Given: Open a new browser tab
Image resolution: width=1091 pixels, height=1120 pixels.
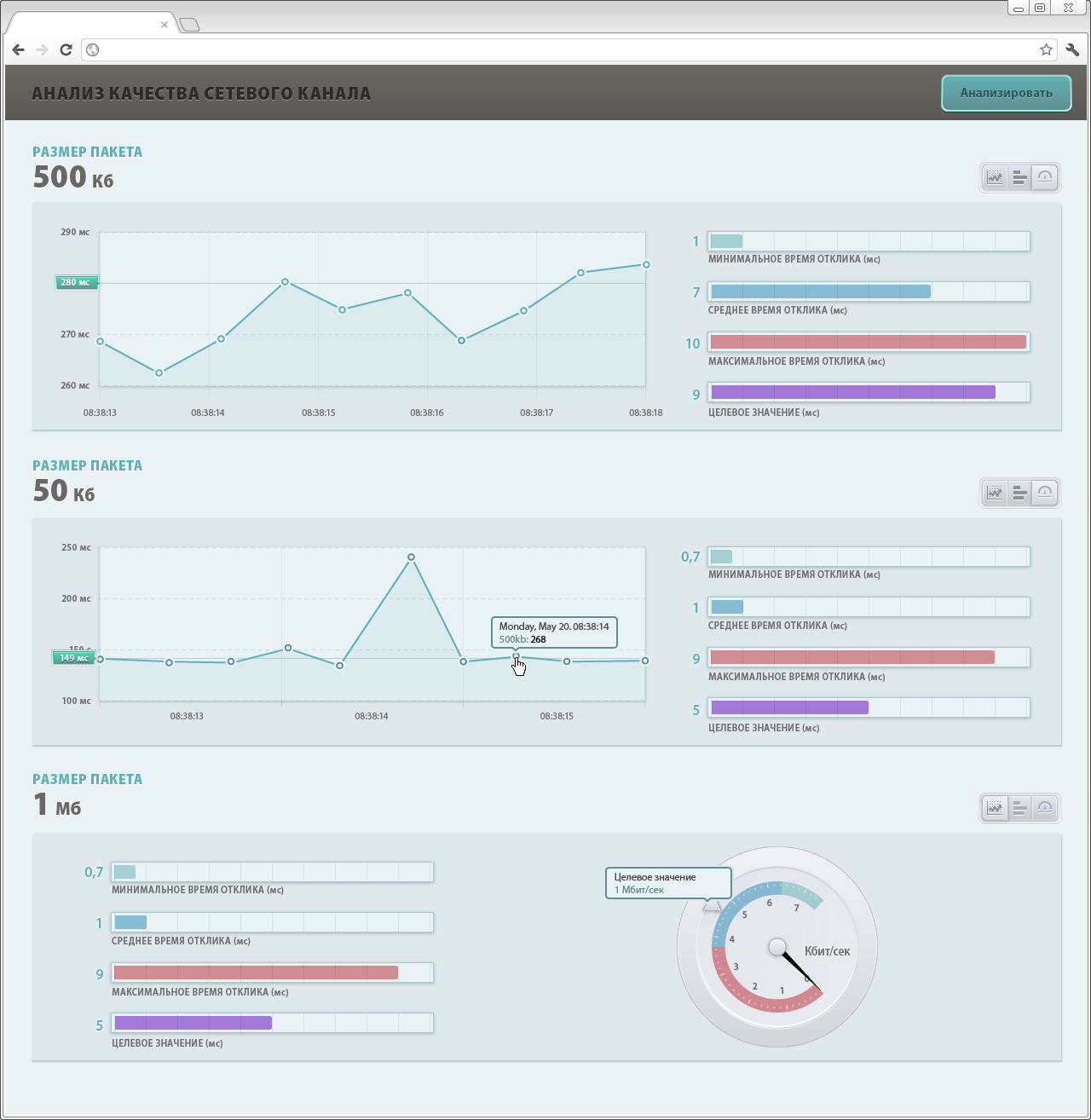Looking at the screenshot, I should coord(189,25).
